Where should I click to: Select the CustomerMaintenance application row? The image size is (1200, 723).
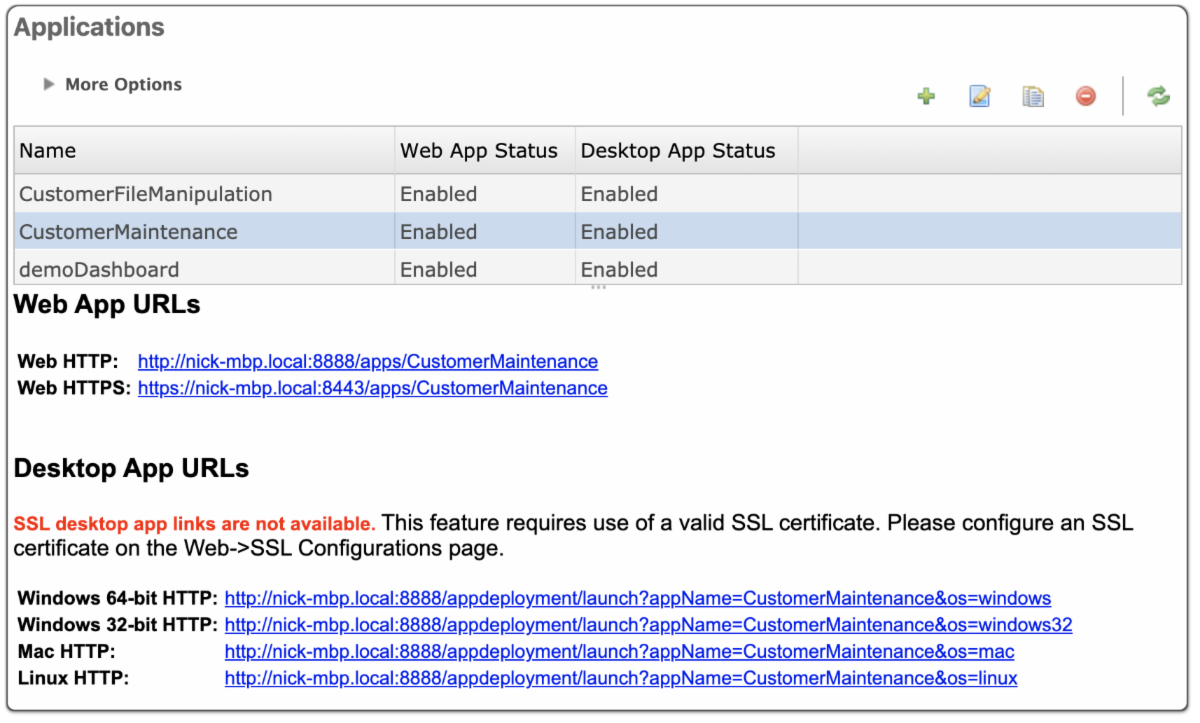pyautogui.click(x=129, y=232)
